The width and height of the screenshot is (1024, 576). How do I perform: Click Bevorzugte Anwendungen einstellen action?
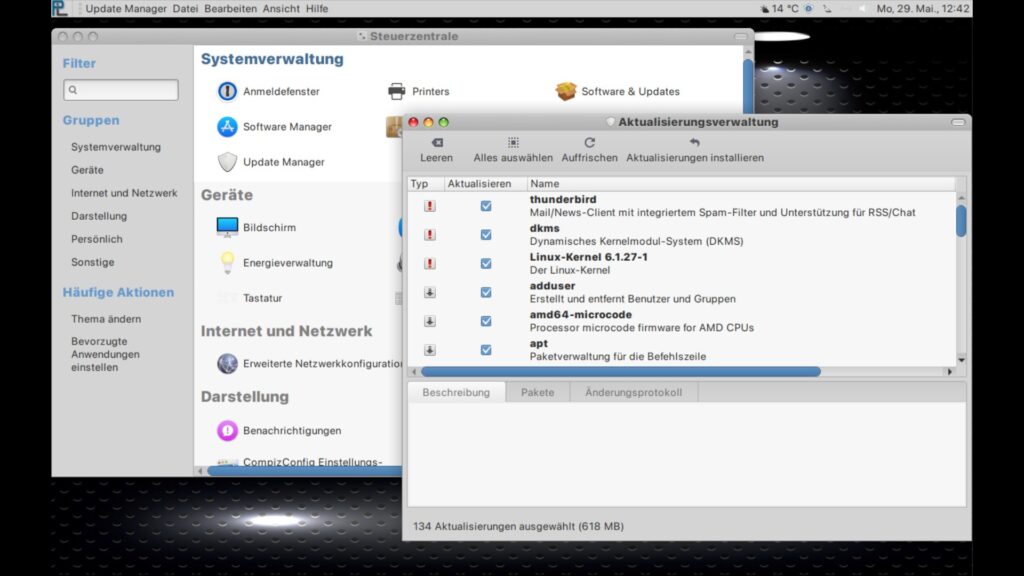pyautogui.click(x=105, y=354)
